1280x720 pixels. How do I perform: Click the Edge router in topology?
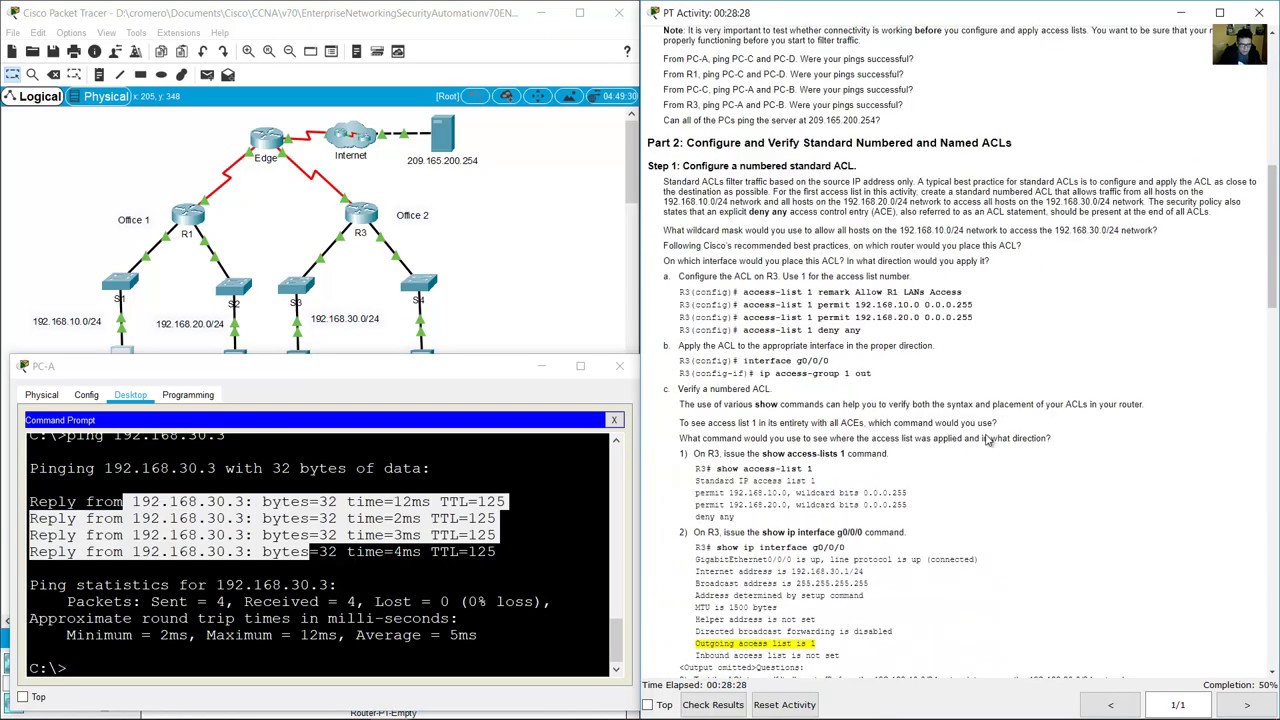266,140
